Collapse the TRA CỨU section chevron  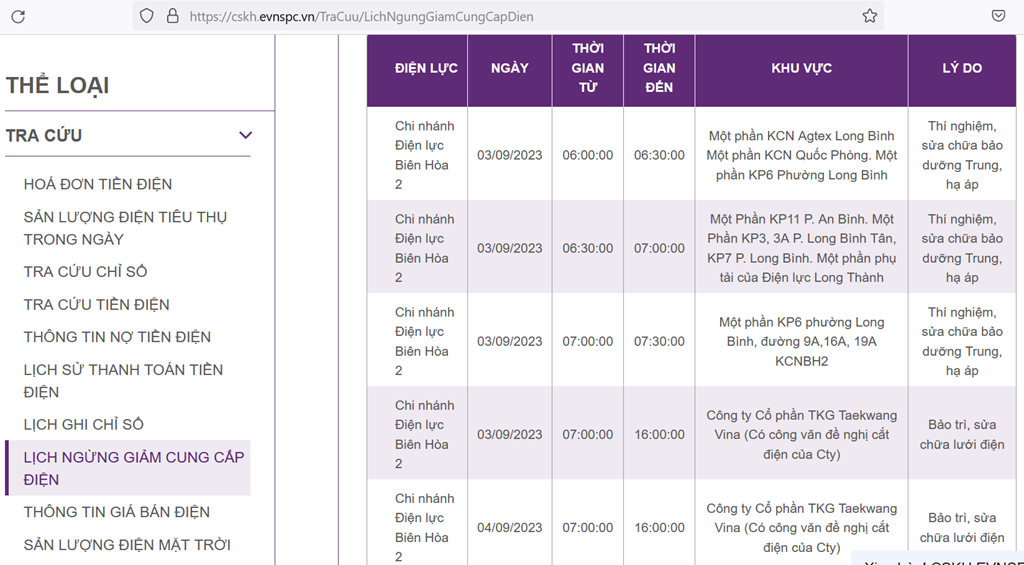(245, 135)
